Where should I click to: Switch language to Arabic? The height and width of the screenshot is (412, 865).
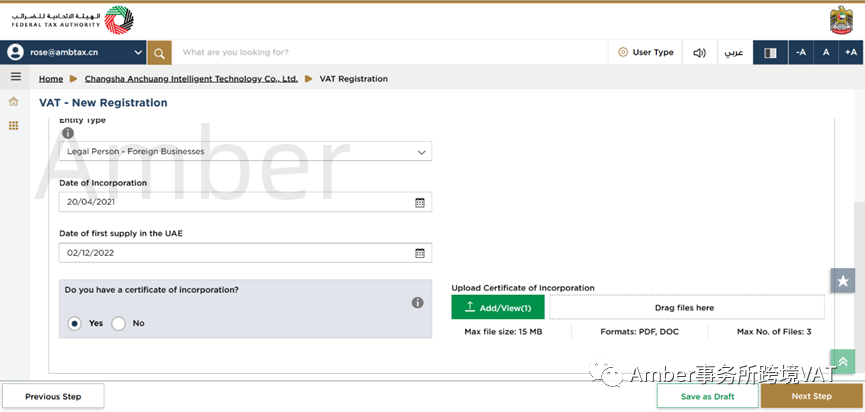click(734, 52)
